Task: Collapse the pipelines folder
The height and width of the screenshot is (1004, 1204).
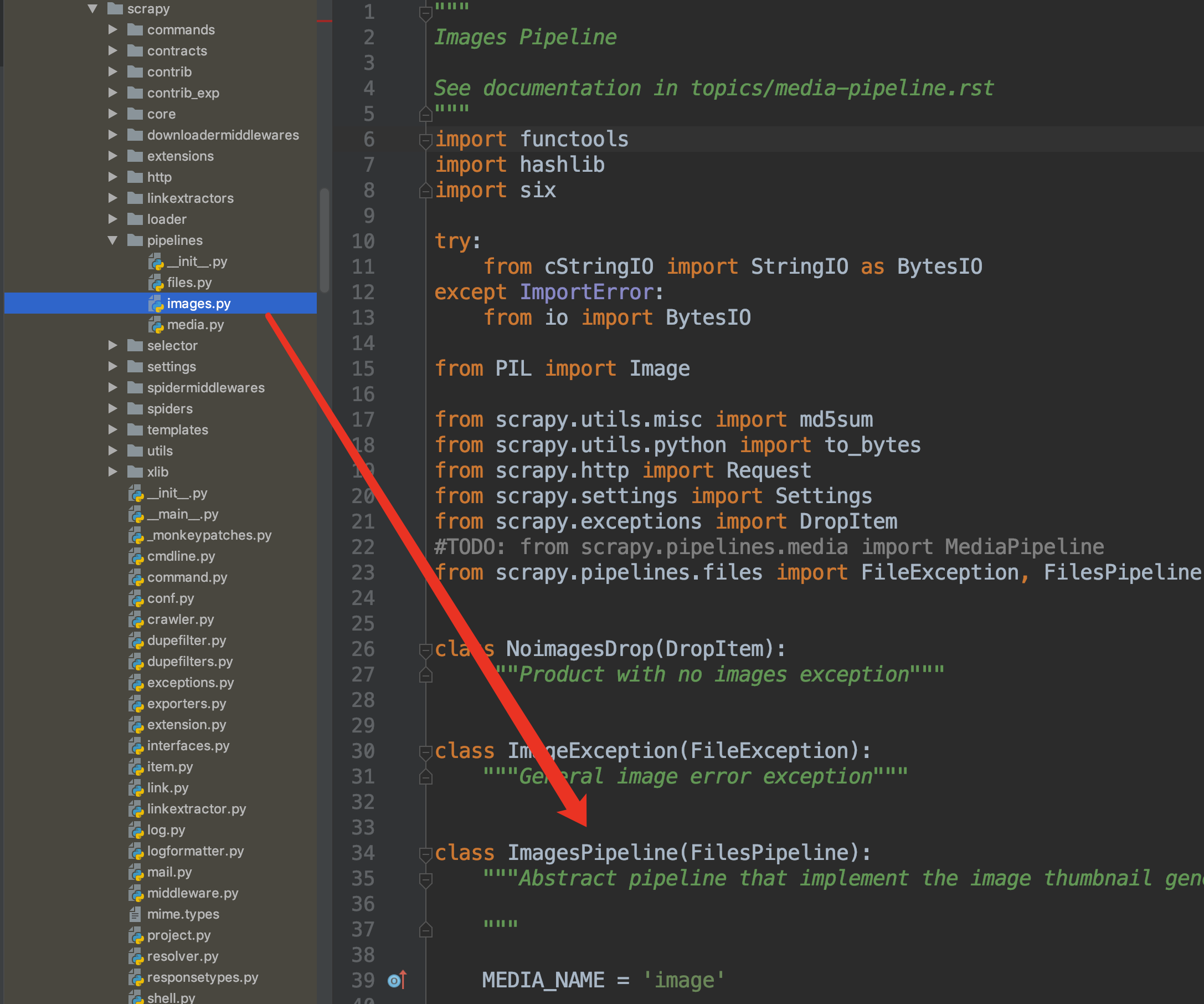Action: click(x=112, y=240)
